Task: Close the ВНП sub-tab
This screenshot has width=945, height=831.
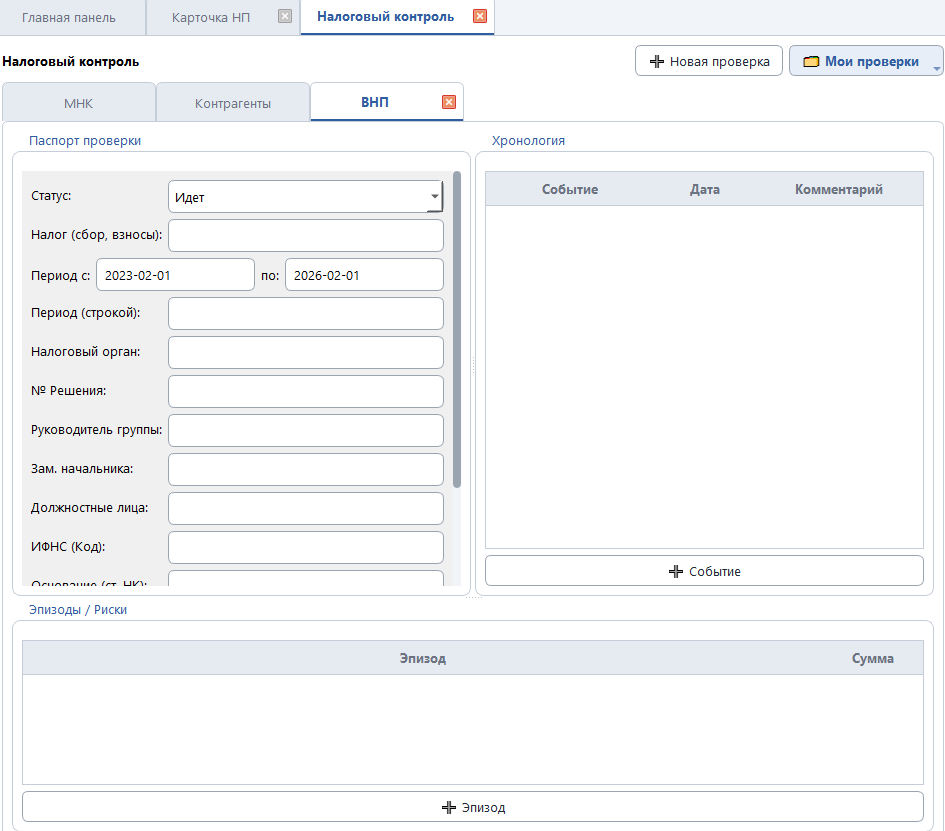Action: (x=449, y=102)
